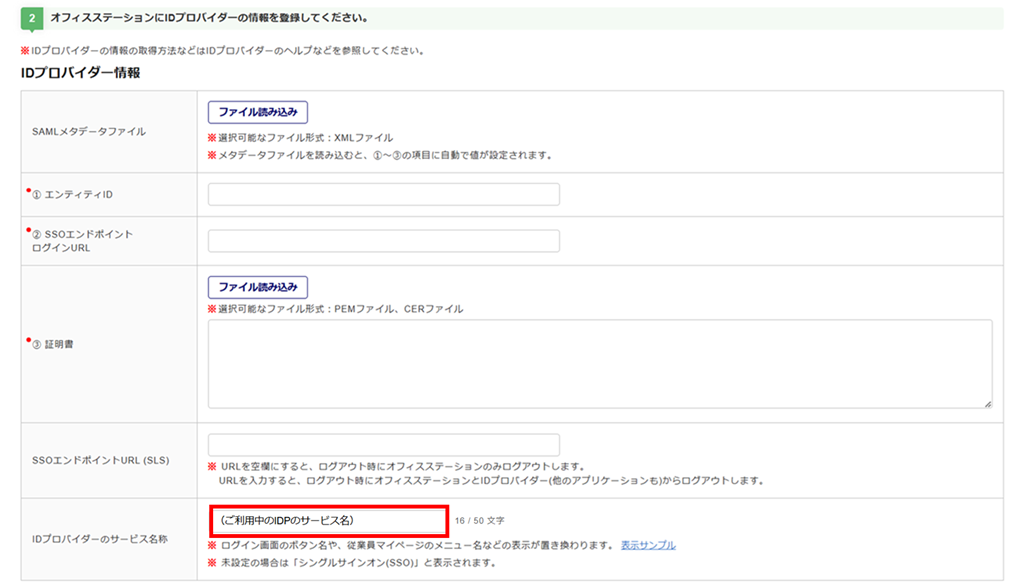
Task: Click inside the 証明書 text area
Action: tap(600, 364)
